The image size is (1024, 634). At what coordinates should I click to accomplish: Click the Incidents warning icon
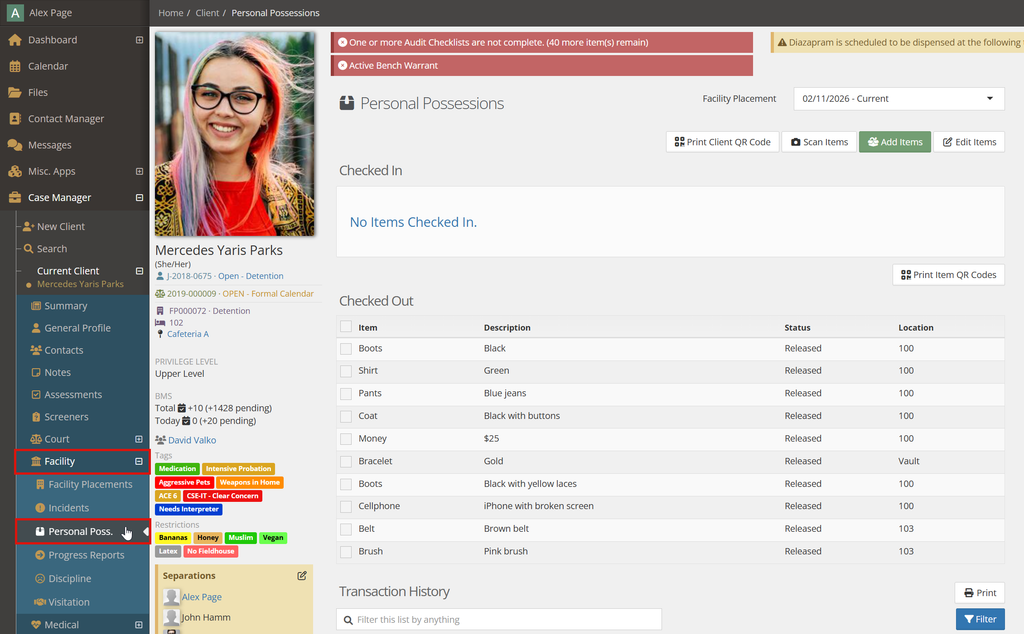click(x=40, y=508)
